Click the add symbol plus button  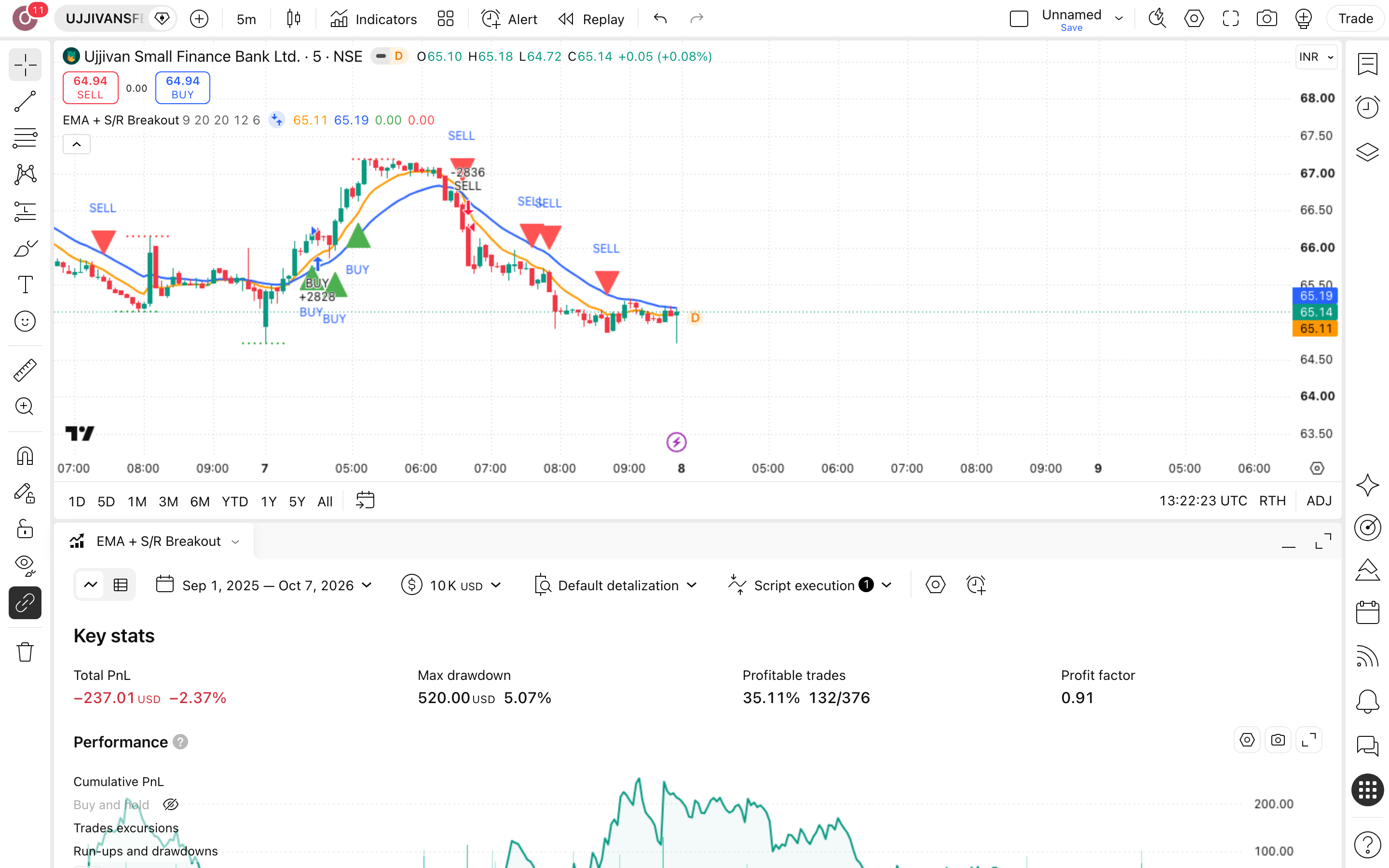199,19
